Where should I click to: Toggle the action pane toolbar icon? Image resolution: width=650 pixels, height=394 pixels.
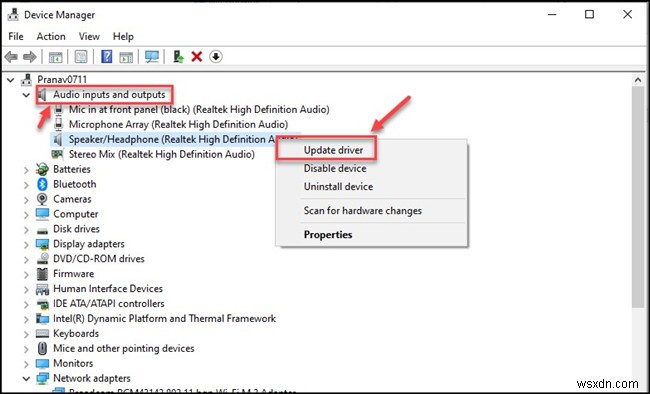[x=126, y=57]
